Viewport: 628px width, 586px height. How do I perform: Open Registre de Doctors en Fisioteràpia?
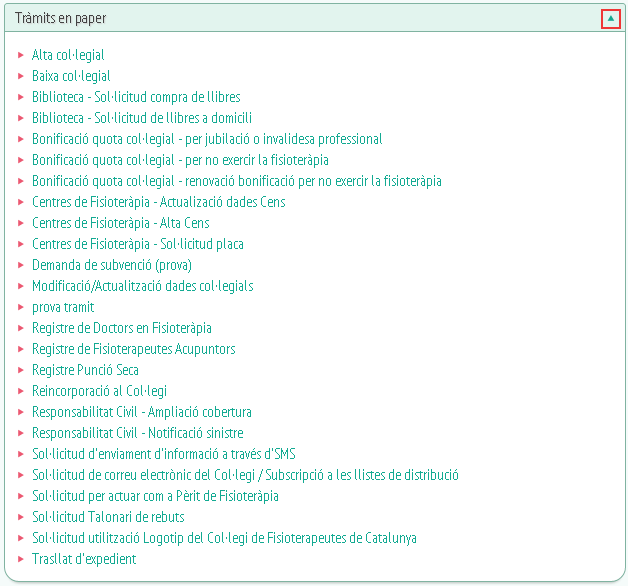[122, 328]
